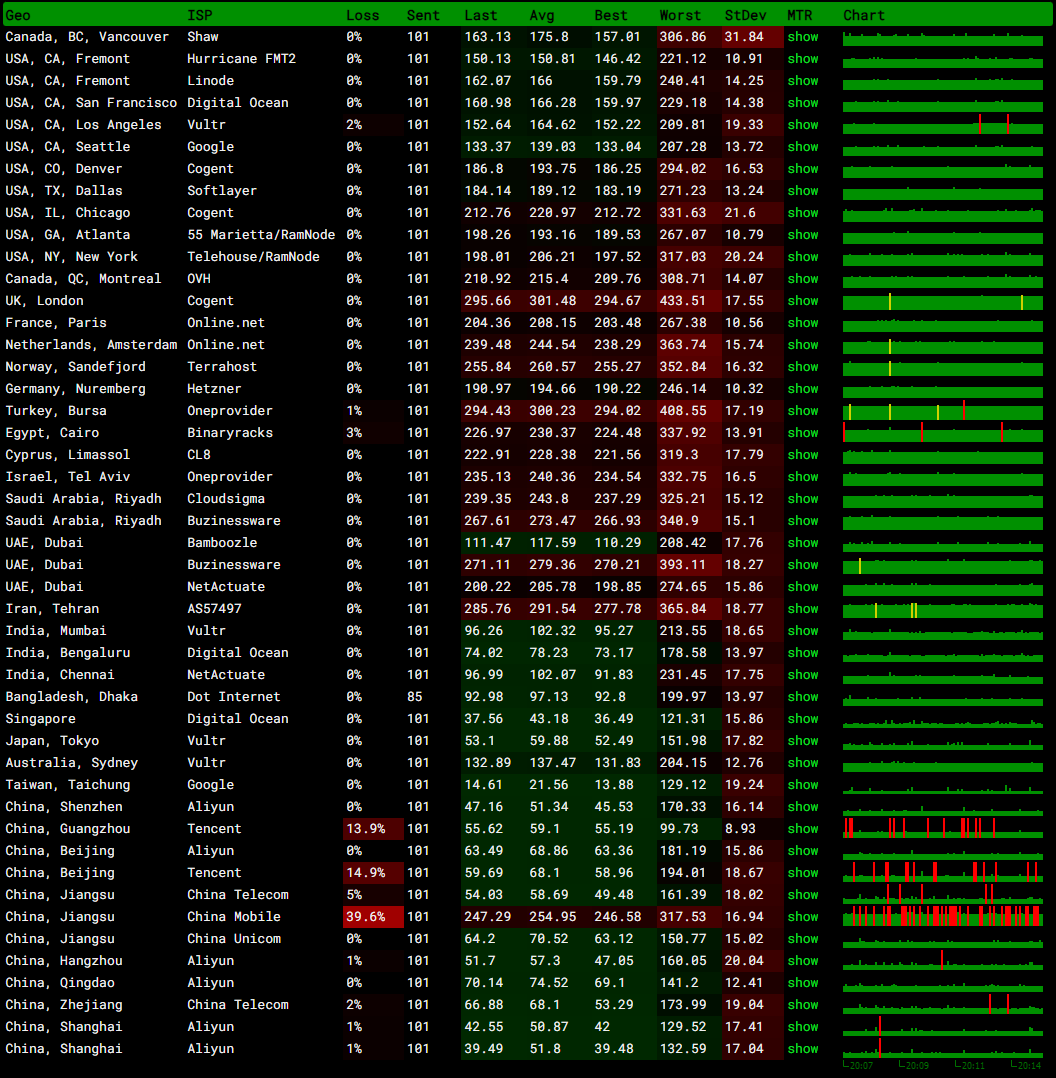Show MTR for China Jiangsu China Mobile
Viewport: 1056px width, 1078px height.
click(802, 917)
